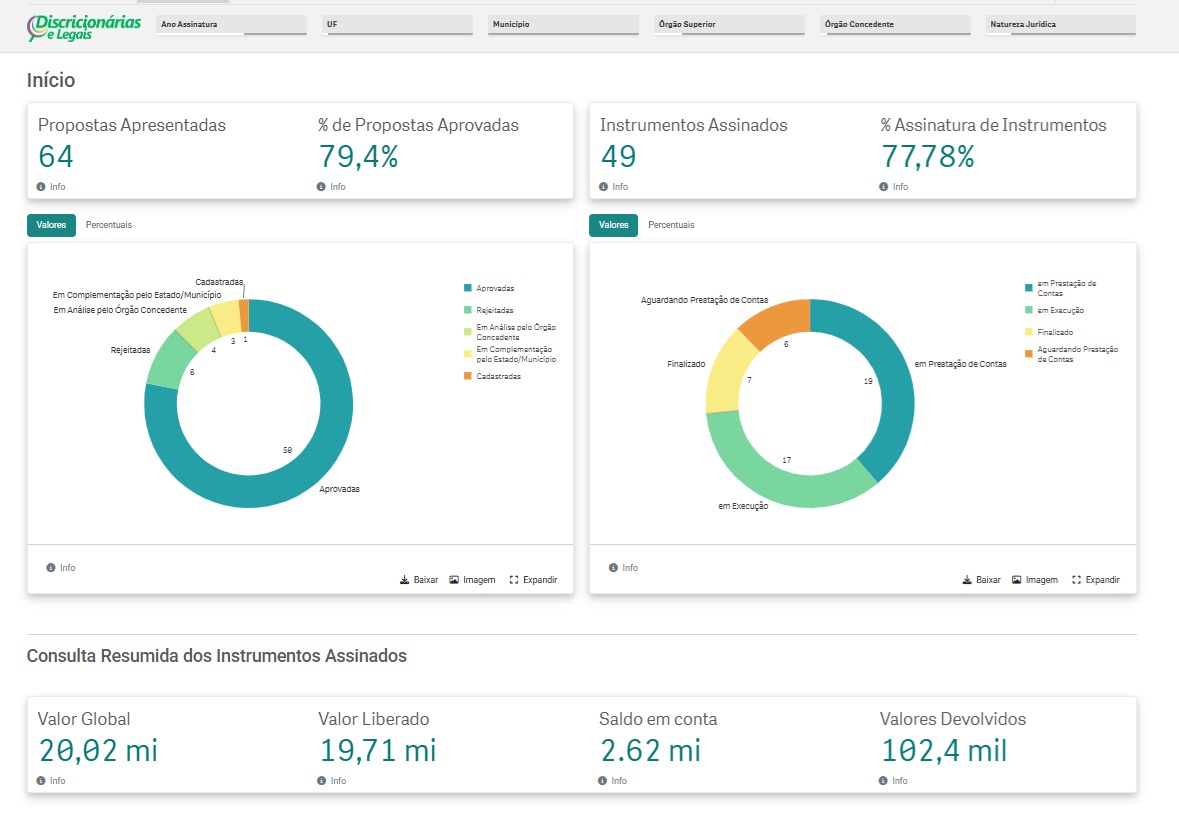Click Info icon under Propostas Apresentadas

pyautogui.click(x=41, y=186)
